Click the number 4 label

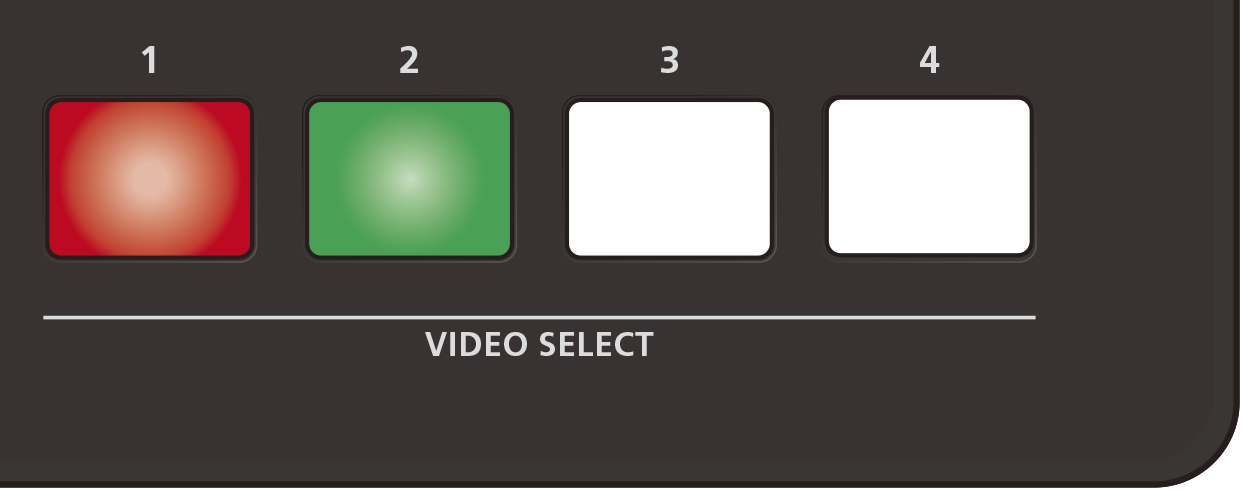click(929, 61)
